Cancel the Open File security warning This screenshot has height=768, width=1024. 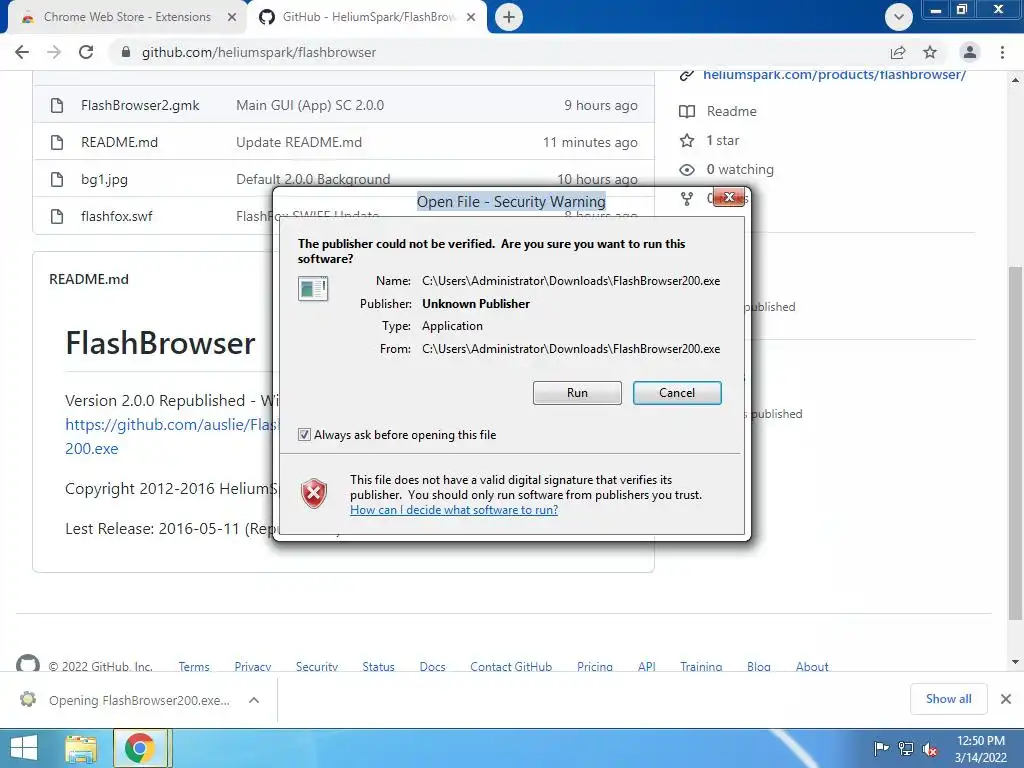[677, 393]
